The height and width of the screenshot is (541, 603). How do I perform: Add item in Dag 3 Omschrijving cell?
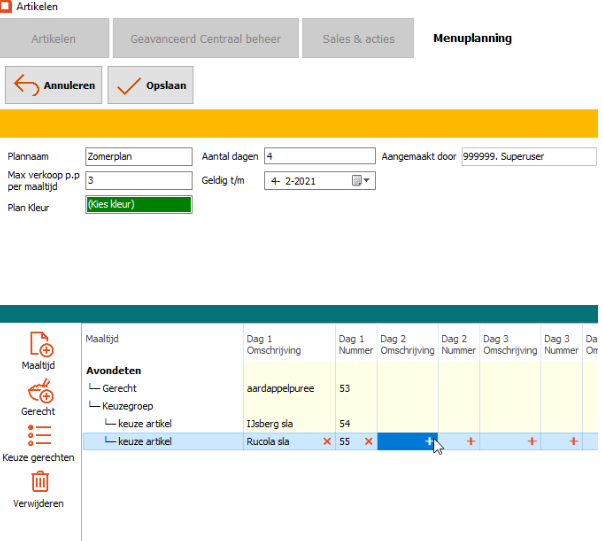(x=531, y=441)
